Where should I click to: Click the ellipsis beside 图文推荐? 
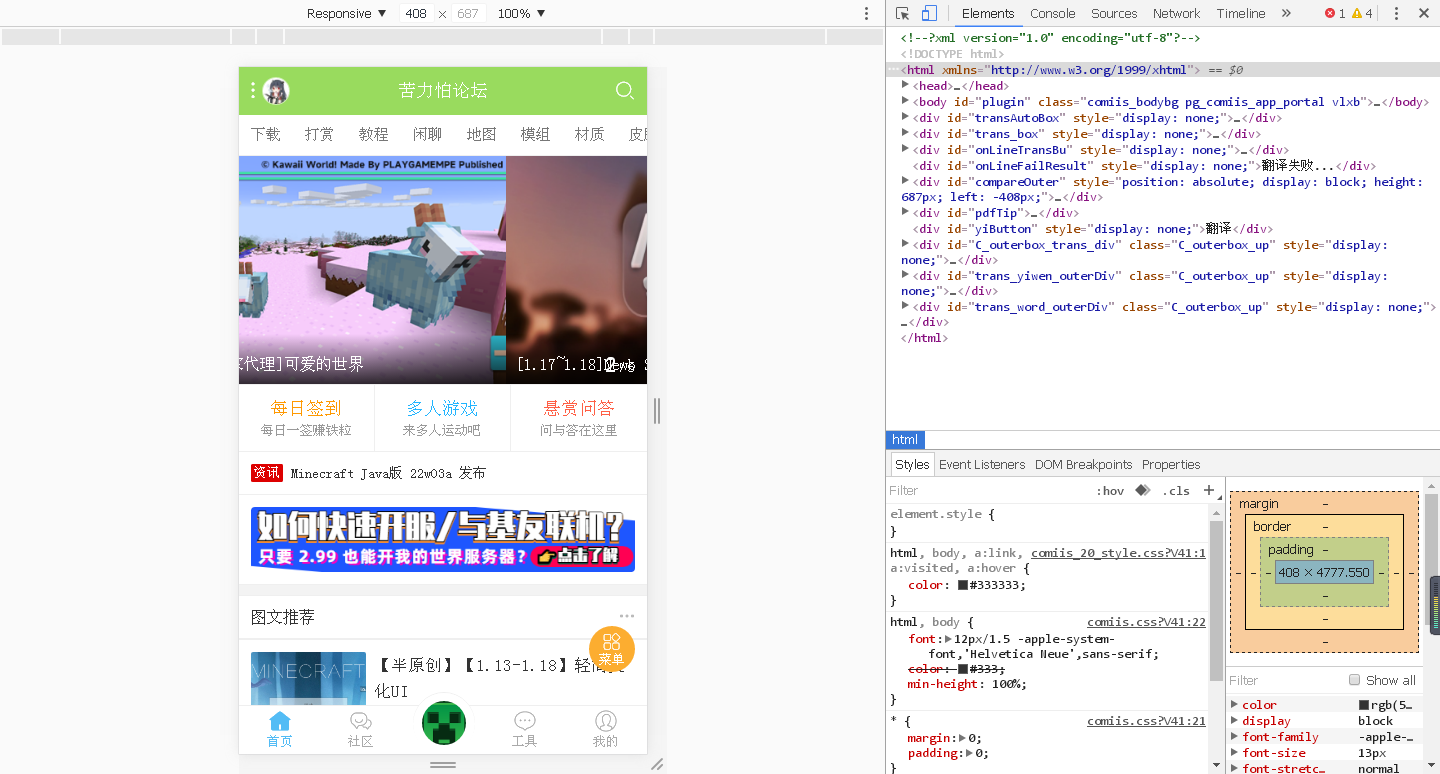[627, 616]
